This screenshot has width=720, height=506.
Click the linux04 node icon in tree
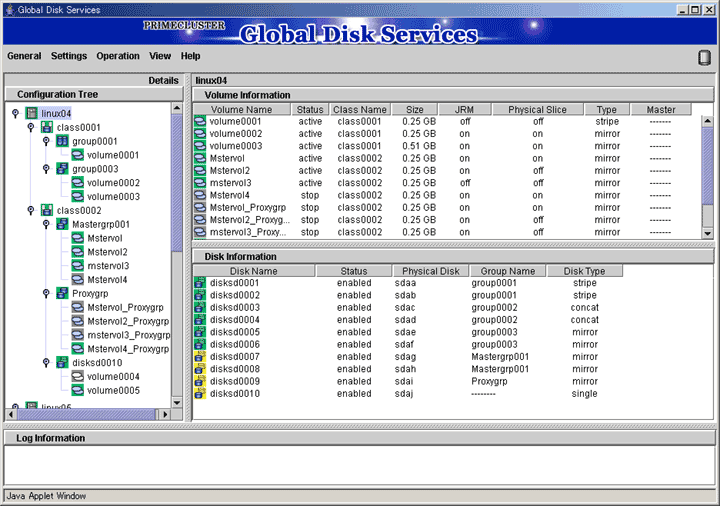(x=31, y=113)
